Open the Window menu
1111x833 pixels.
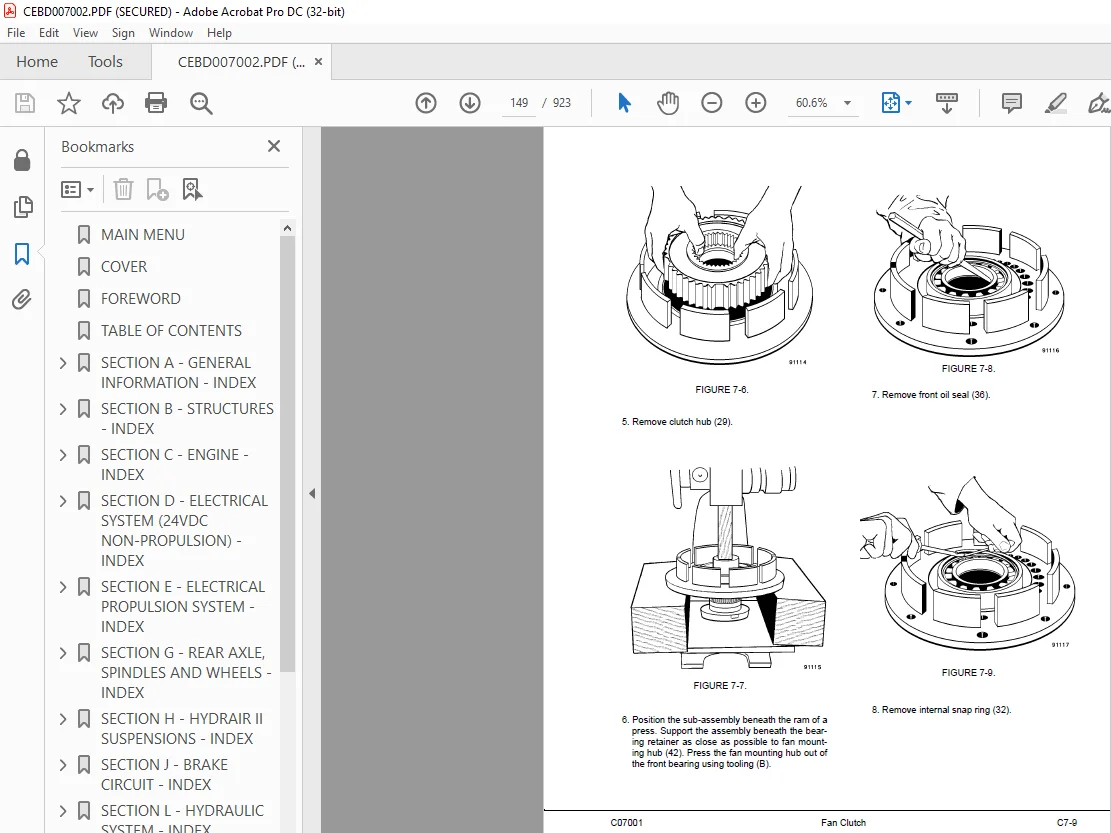(171, 33)
